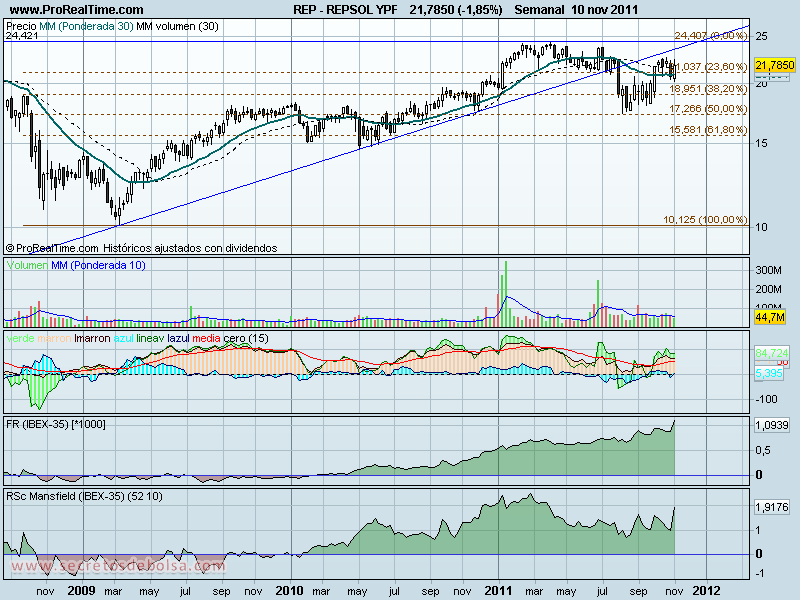Click the 2012 year label on time axis
The image size is (800, 600).
(707, 591)
